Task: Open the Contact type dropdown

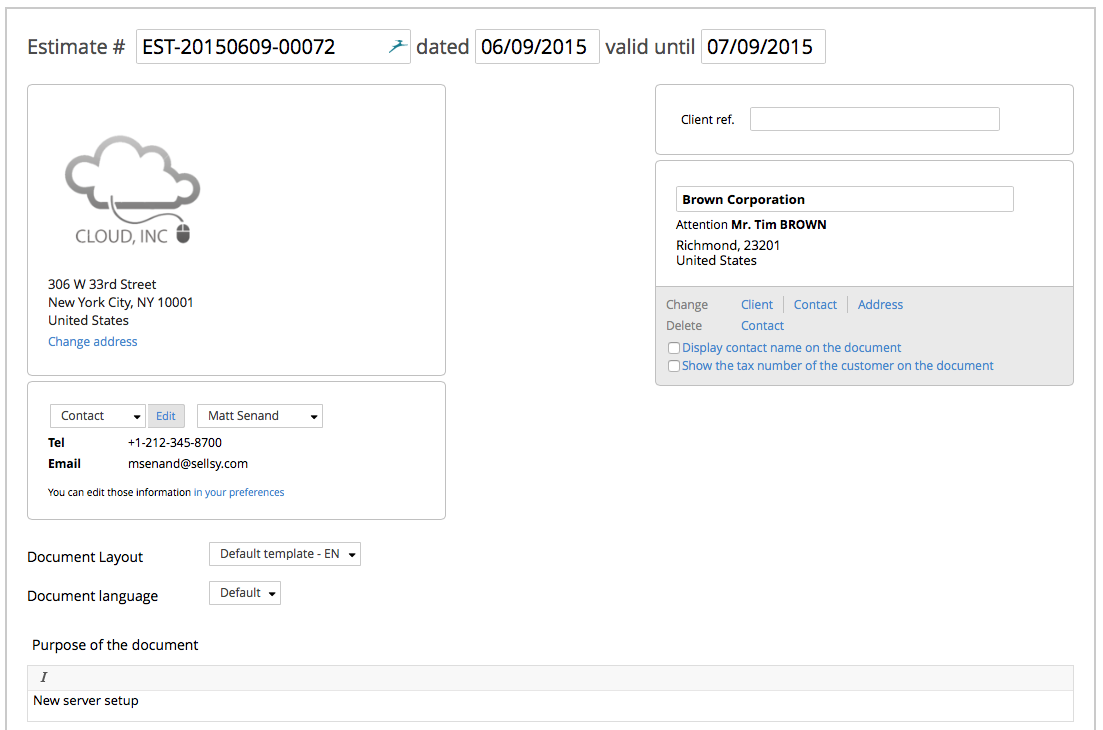Action: click(x=98, y=416)
